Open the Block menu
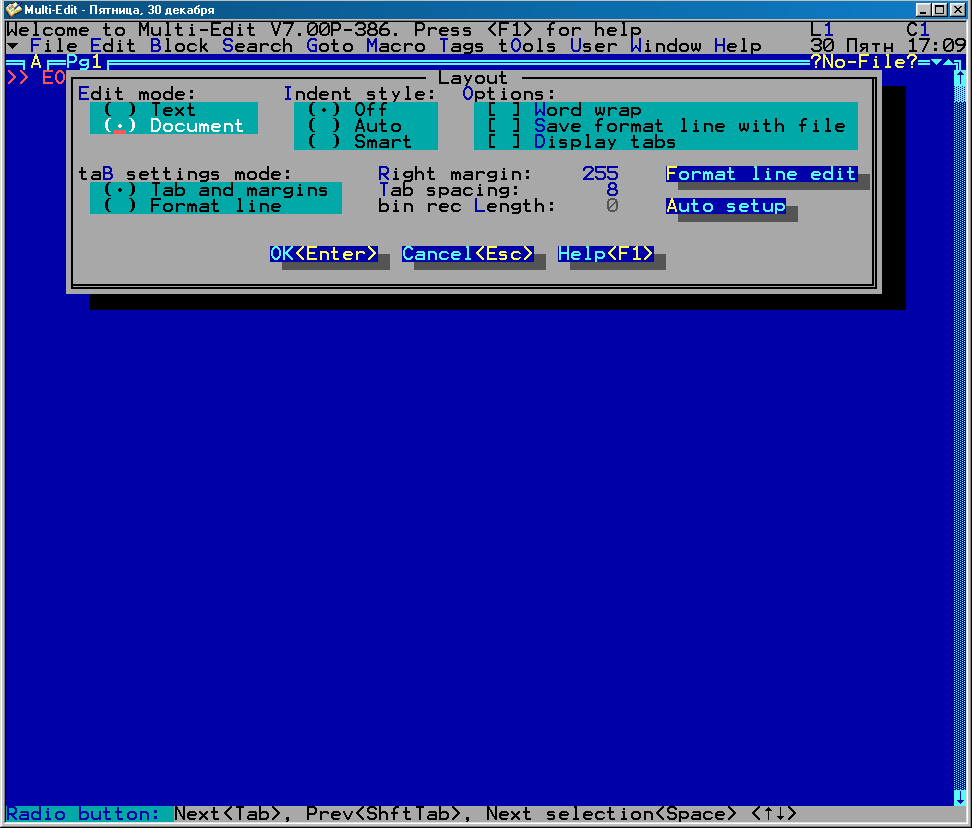This screenshot has height=828, width=972. (179, 46)
